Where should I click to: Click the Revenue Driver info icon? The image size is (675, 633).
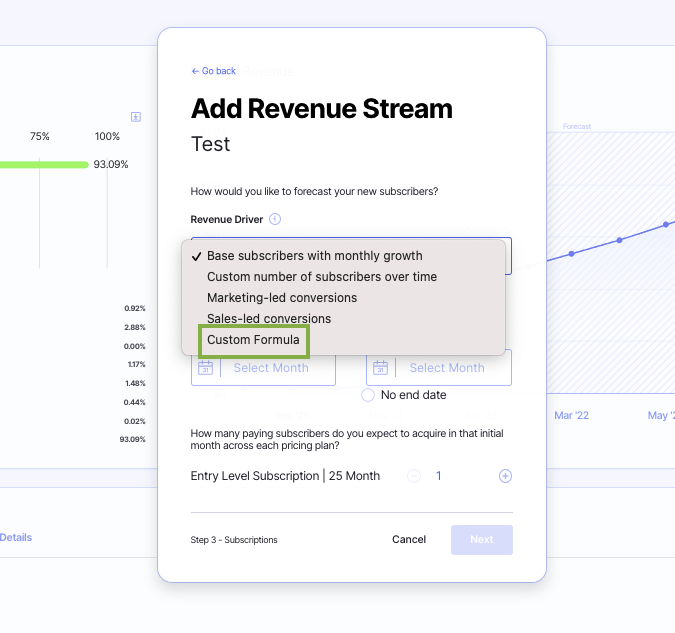coord(275,219)
